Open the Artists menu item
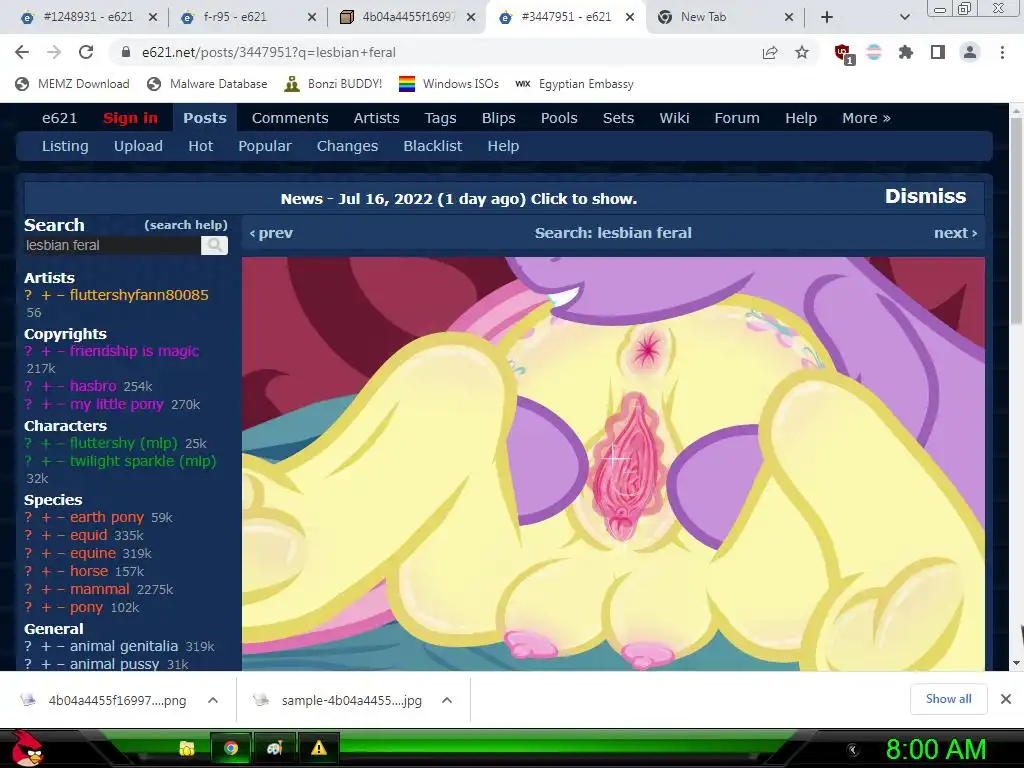The image size is (1024, 768). 376,118
